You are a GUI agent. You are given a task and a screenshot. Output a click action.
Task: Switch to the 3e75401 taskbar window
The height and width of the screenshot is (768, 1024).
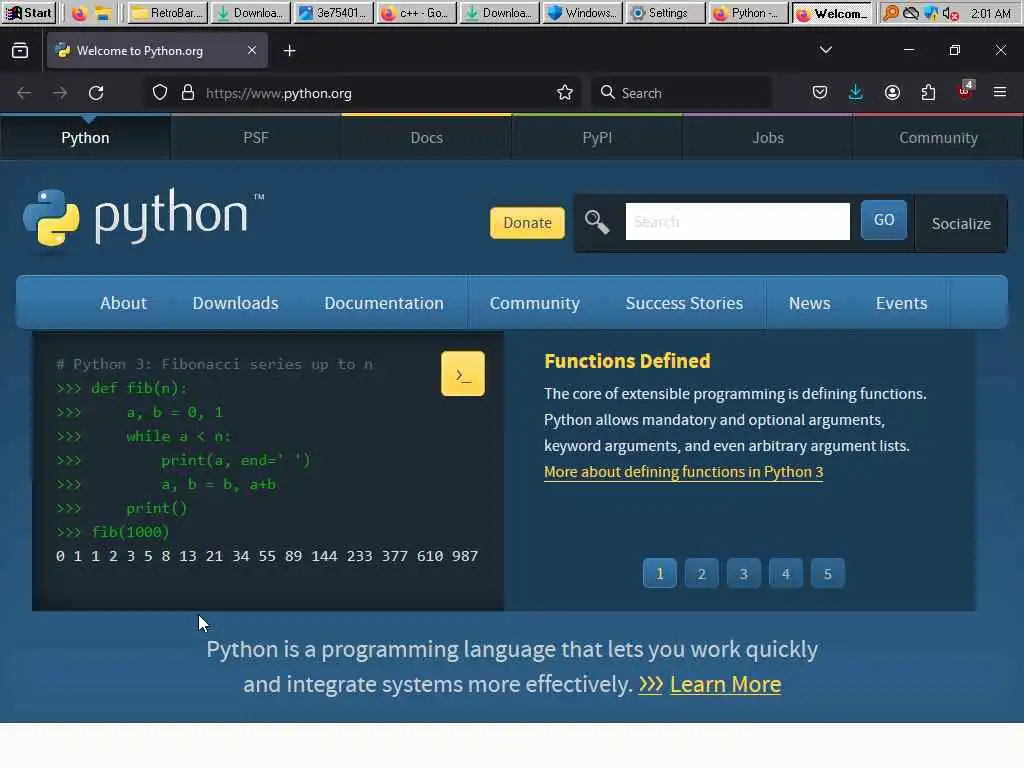click(334, 13)
